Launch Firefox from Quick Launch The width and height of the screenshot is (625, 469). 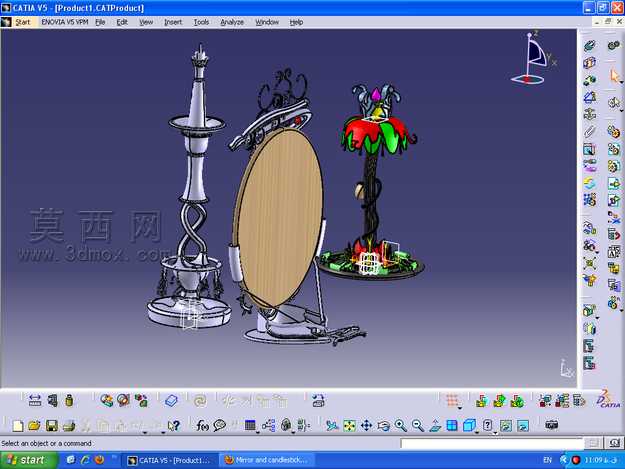click(99, 460)
